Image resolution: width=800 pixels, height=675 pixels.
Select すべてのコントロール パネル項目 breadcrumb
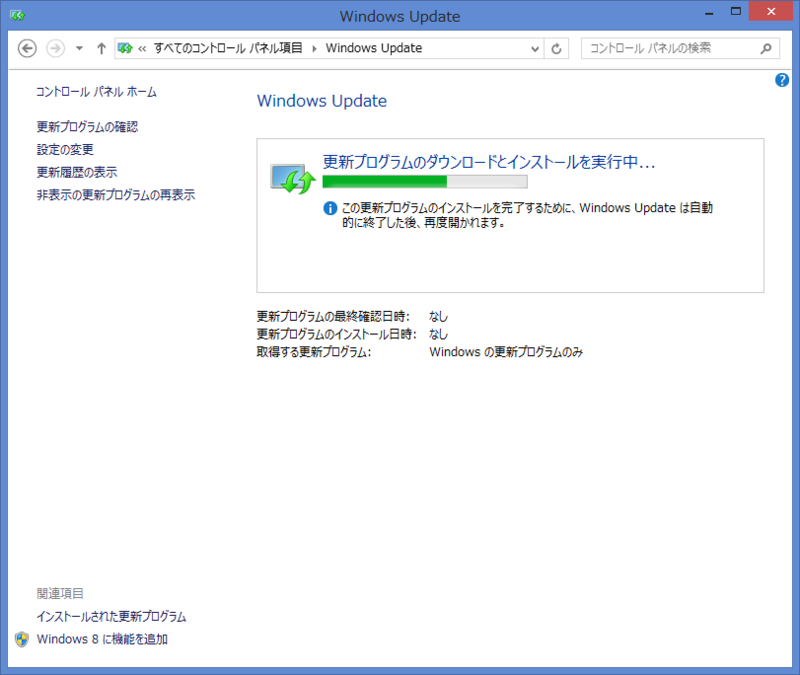click(228, 48)
